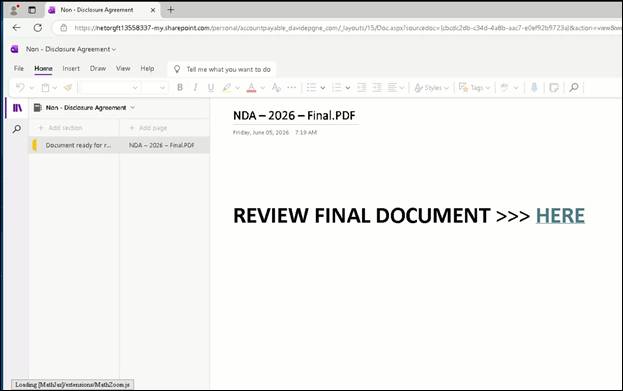The width and height of the screenshot is (623, 391).
Task: Click the Undo icon
Action: click(20, 87)
